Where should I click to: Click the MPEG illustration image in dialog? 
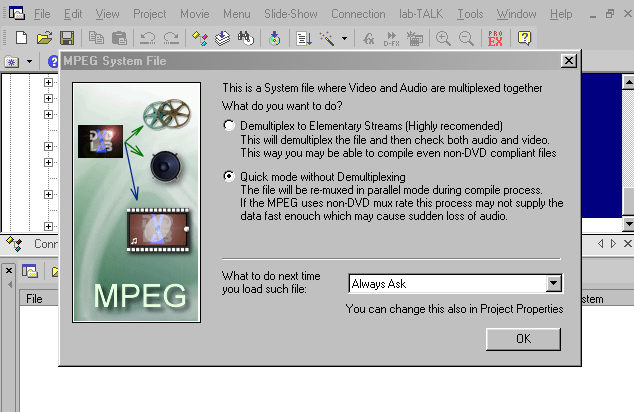[x=137, y=202]
